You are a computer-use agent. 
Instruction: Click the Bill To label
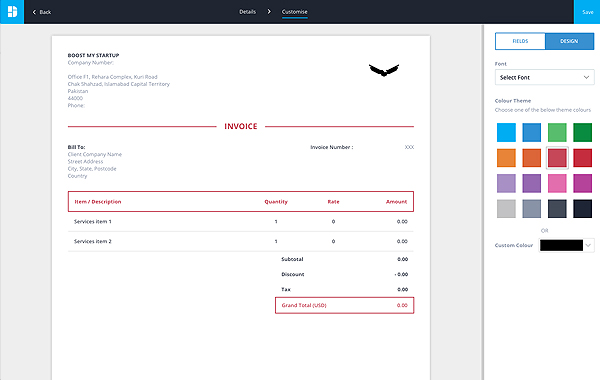[76, 147]
